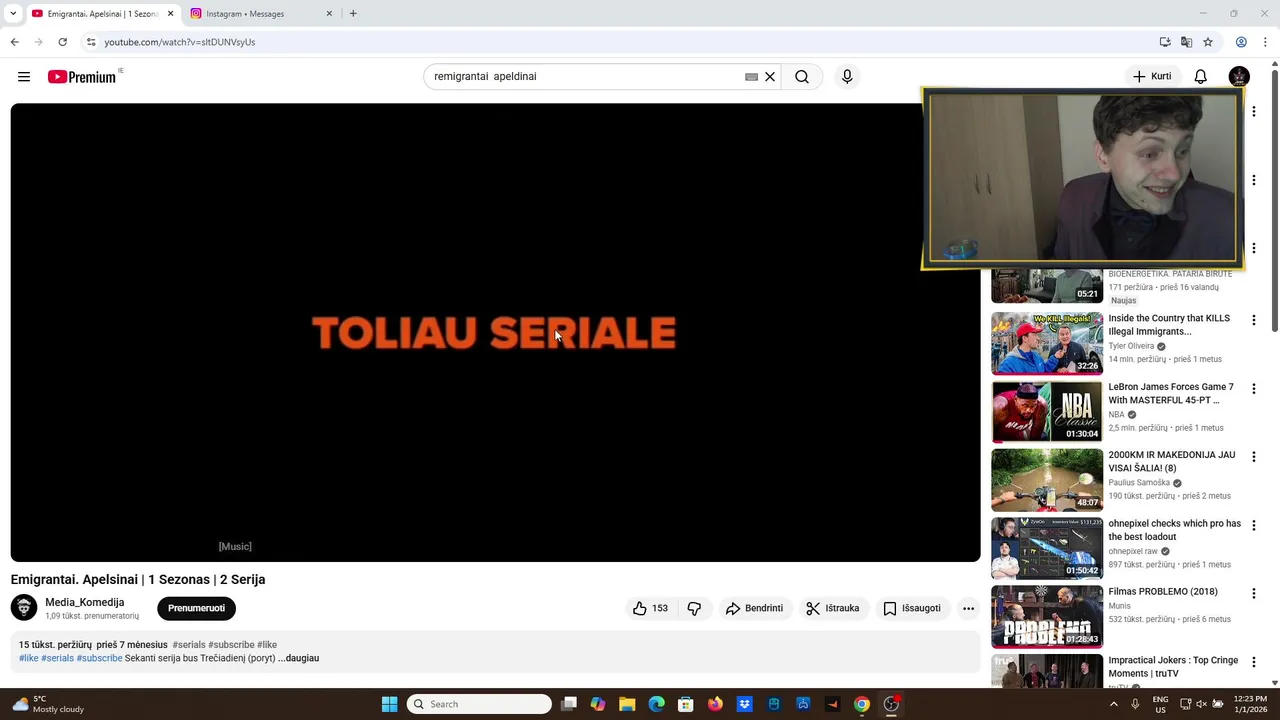Viewport: 1280px width, 720px height.
Task: Click the video player showing TOLIAU SERIALE
Action: (495, 332)
